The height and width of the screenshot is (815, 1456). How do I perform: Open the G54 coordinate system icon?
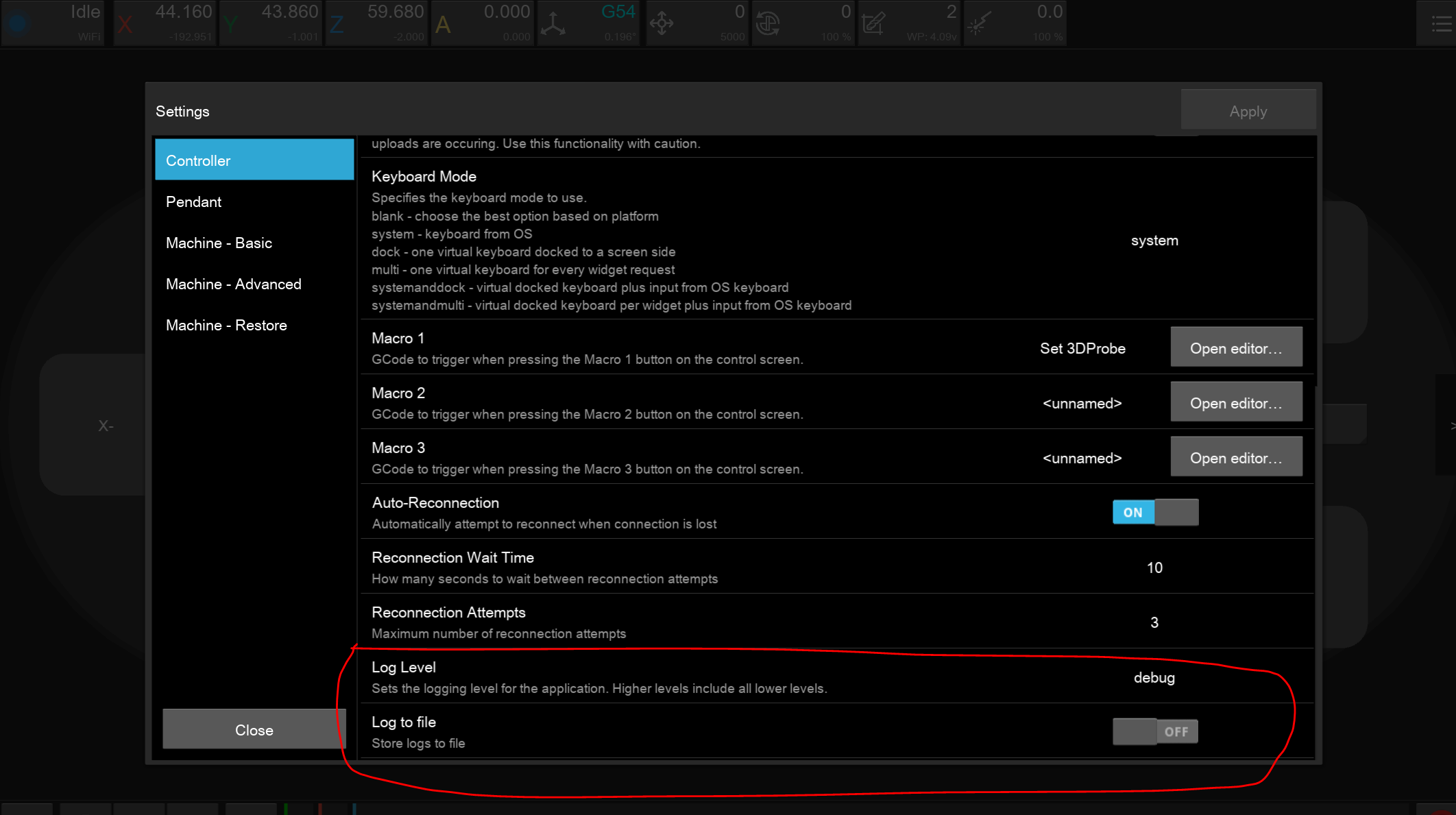[x=553, y=24]
